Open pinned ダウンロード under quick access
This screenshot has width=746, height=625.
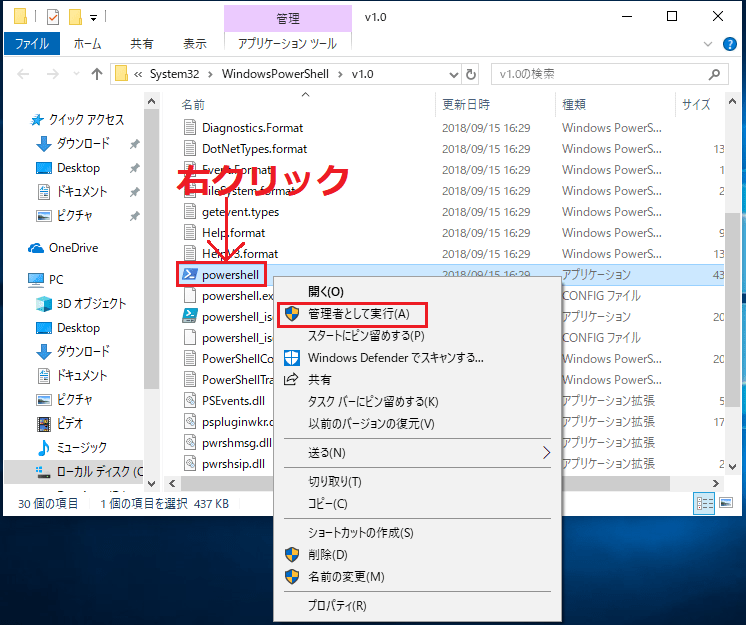83,143
